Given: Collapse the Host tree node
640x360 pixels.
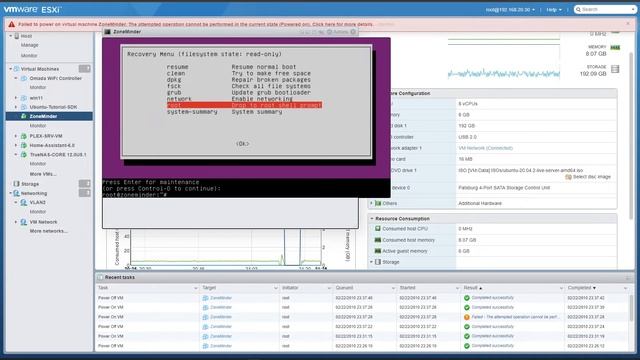Looking at the screenshot, I should tap(11, 36).
